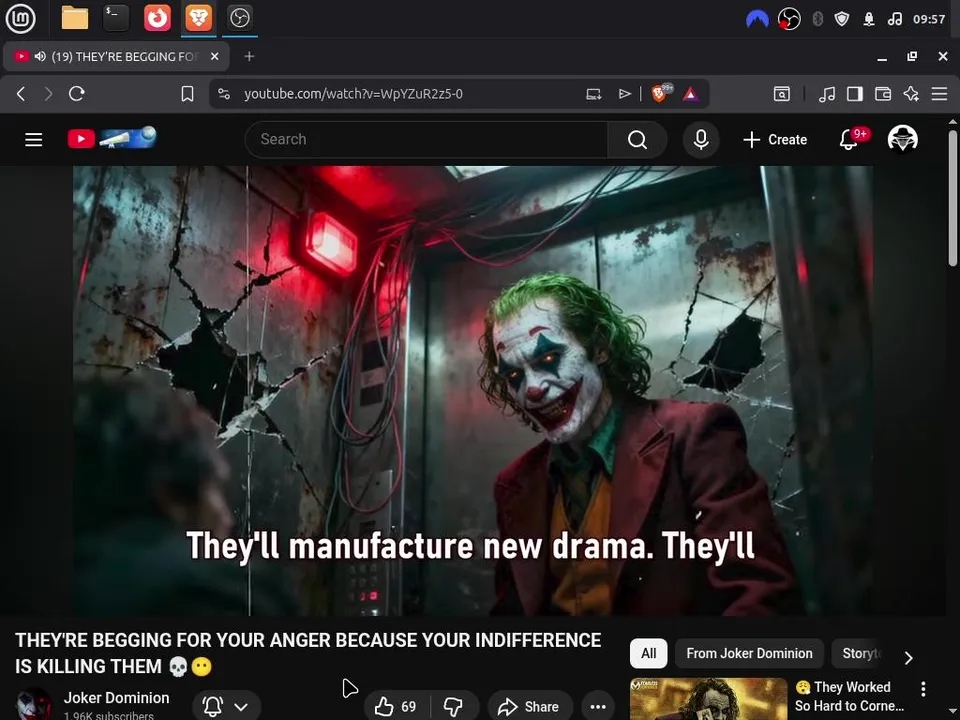Open They Worked So Hard to Corne... title
Viewport: 960px width, 720px height.
(850, 696)
